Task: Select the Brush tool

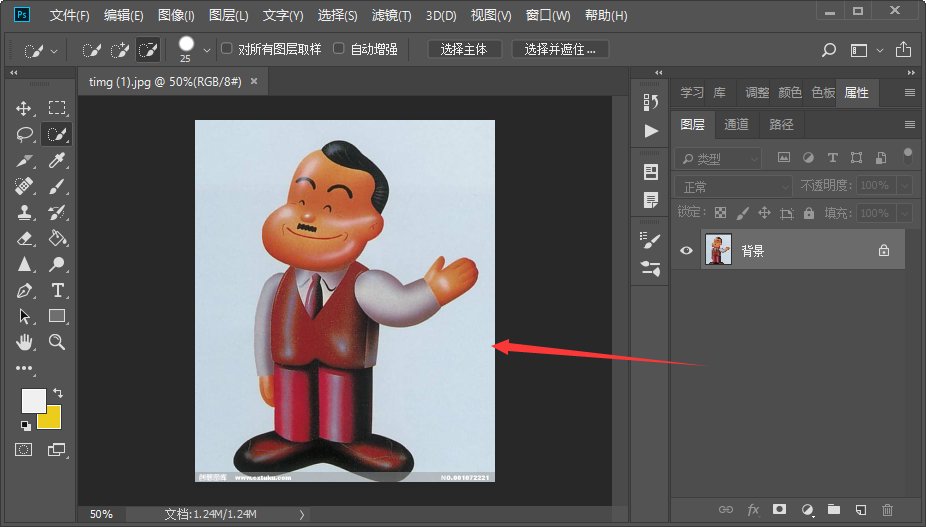Action: pyautogui.click(x=57, y=186)
